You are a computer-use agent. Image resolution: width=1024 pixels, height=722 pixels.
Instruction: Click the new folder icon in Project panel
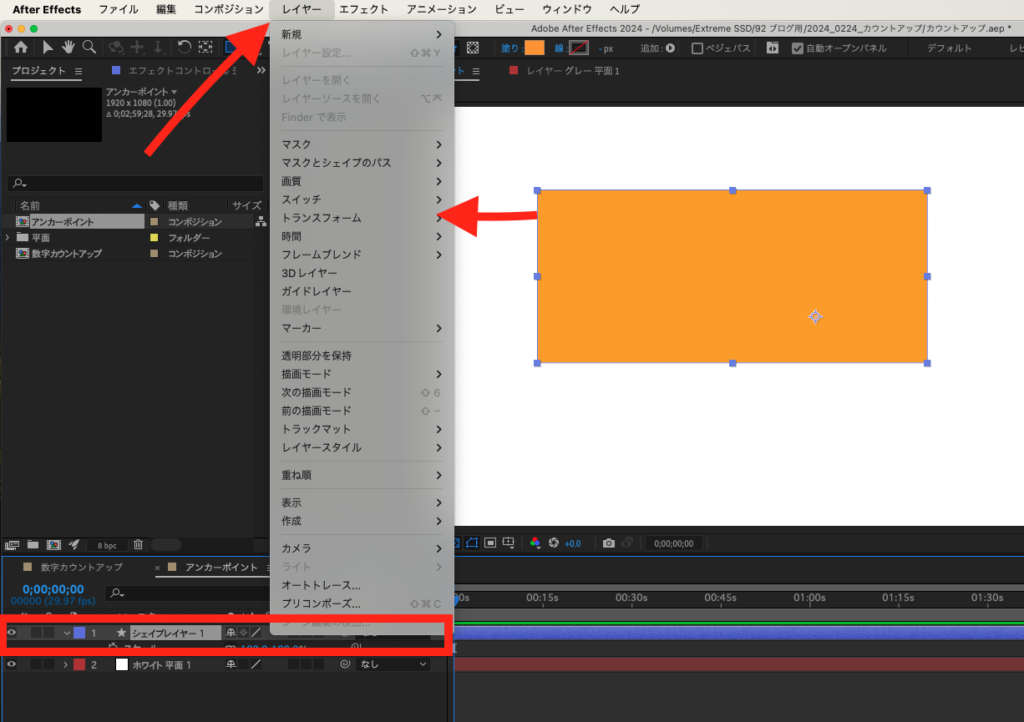coord(33,545)
